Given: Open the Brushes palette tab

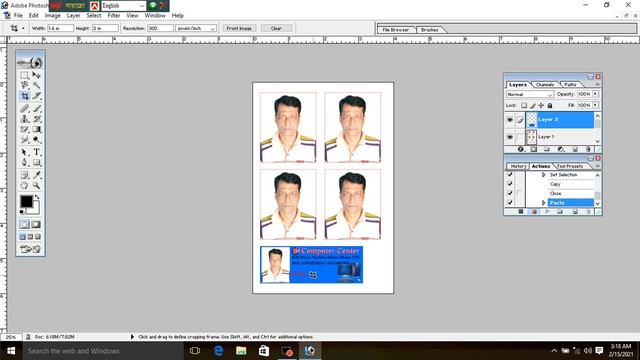Looking at the screenshot, I should pos(429,30).
